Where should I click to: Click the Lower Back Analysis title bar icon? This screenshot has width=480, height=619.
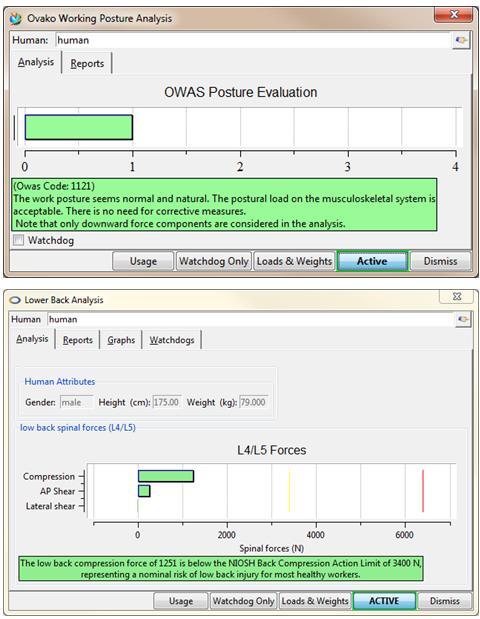(x=15, y=300)
